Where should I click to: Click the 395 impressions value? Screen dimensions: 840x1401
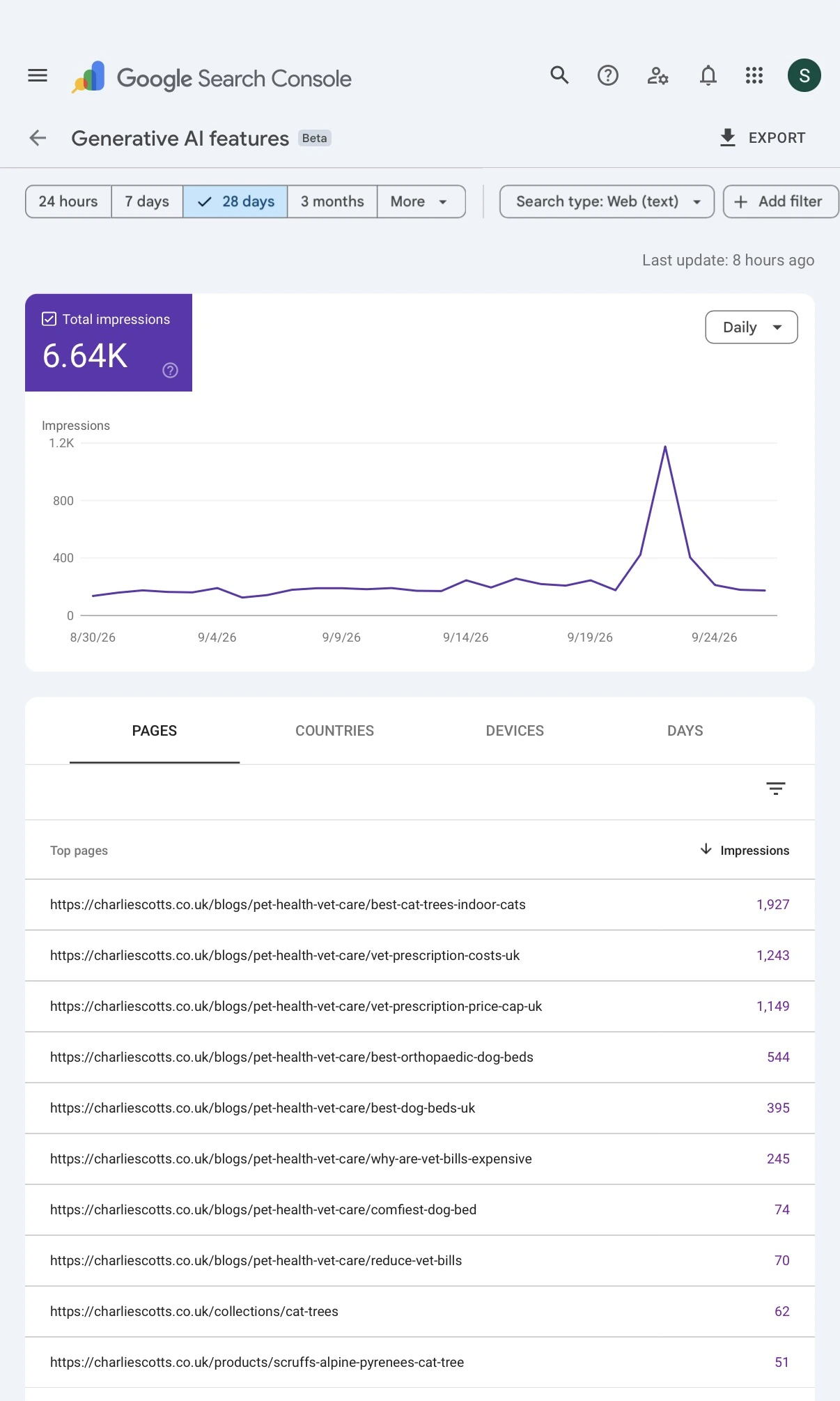click(x=778, y=1108)
